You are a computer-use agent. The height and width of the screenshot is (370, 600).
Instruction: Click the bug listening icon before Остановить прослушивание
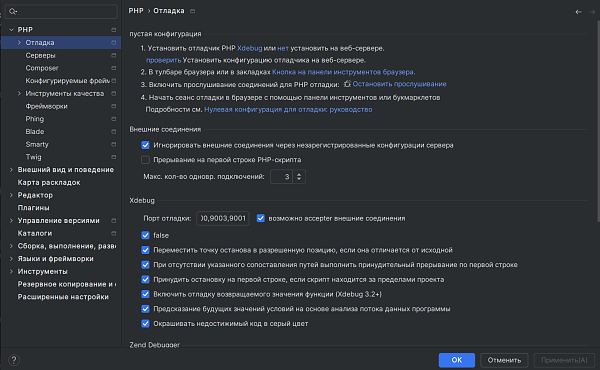pyautogui.click(x=347, y=84)
